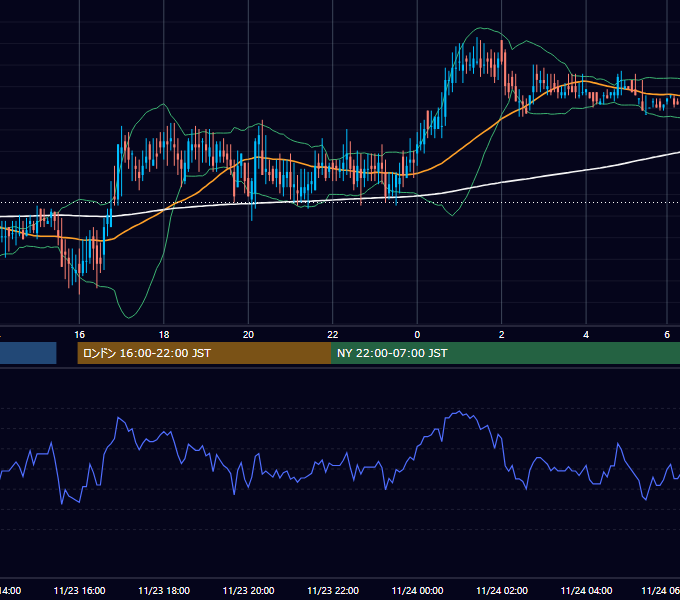Click the NY 22:00-07:00 JST session bar
The width and height of the screenshot is (680, 600).
(x=505, y=353)
